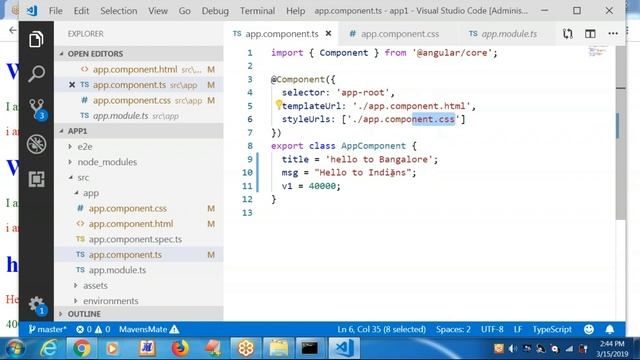Open the errors and warnings status indicator
The image size is (640, 360).
click(x=93, y=329)
